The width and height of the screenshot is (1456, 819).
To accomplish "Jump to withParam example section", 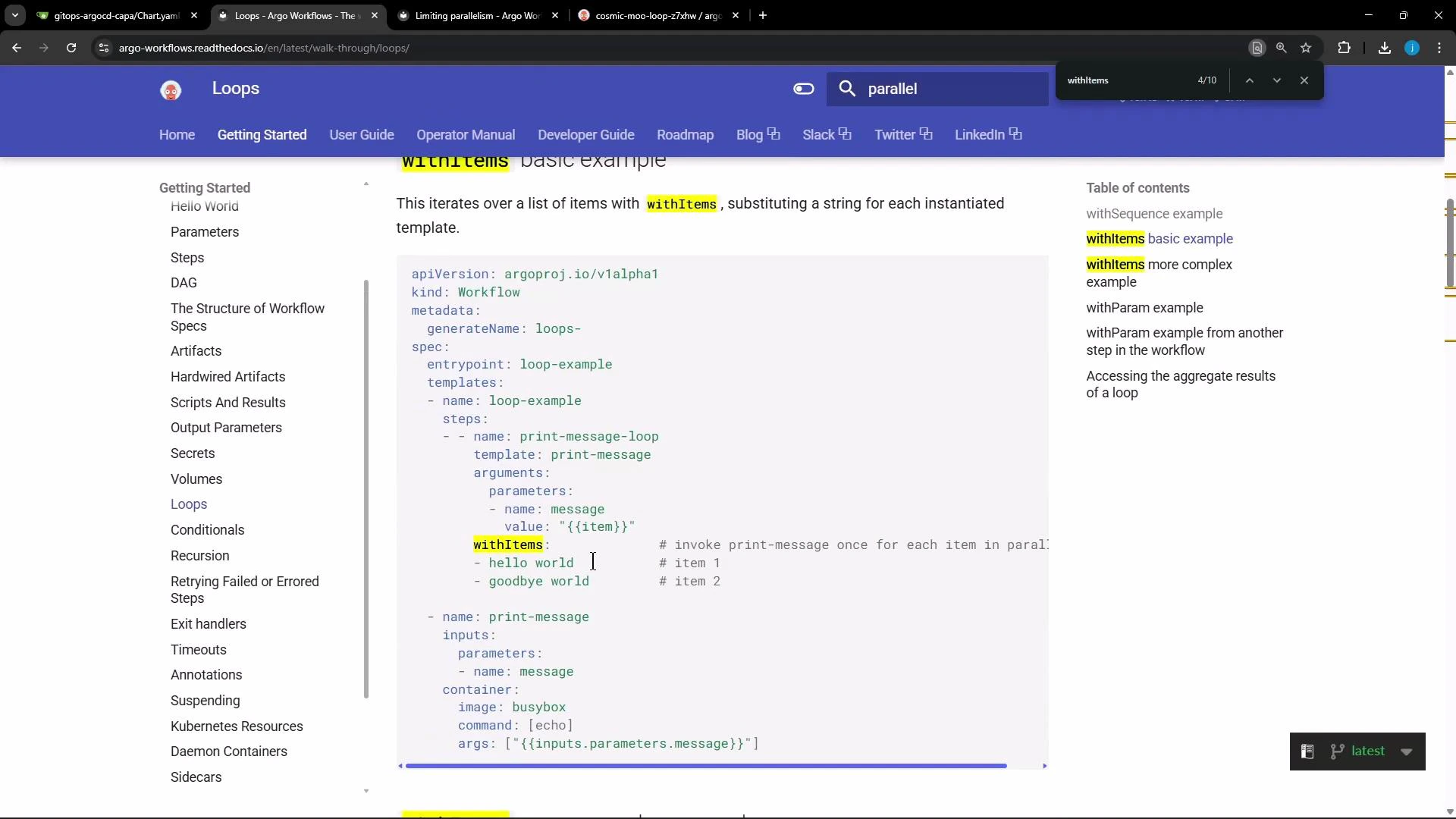I will pyautogui.click(x=1144, y=308).
